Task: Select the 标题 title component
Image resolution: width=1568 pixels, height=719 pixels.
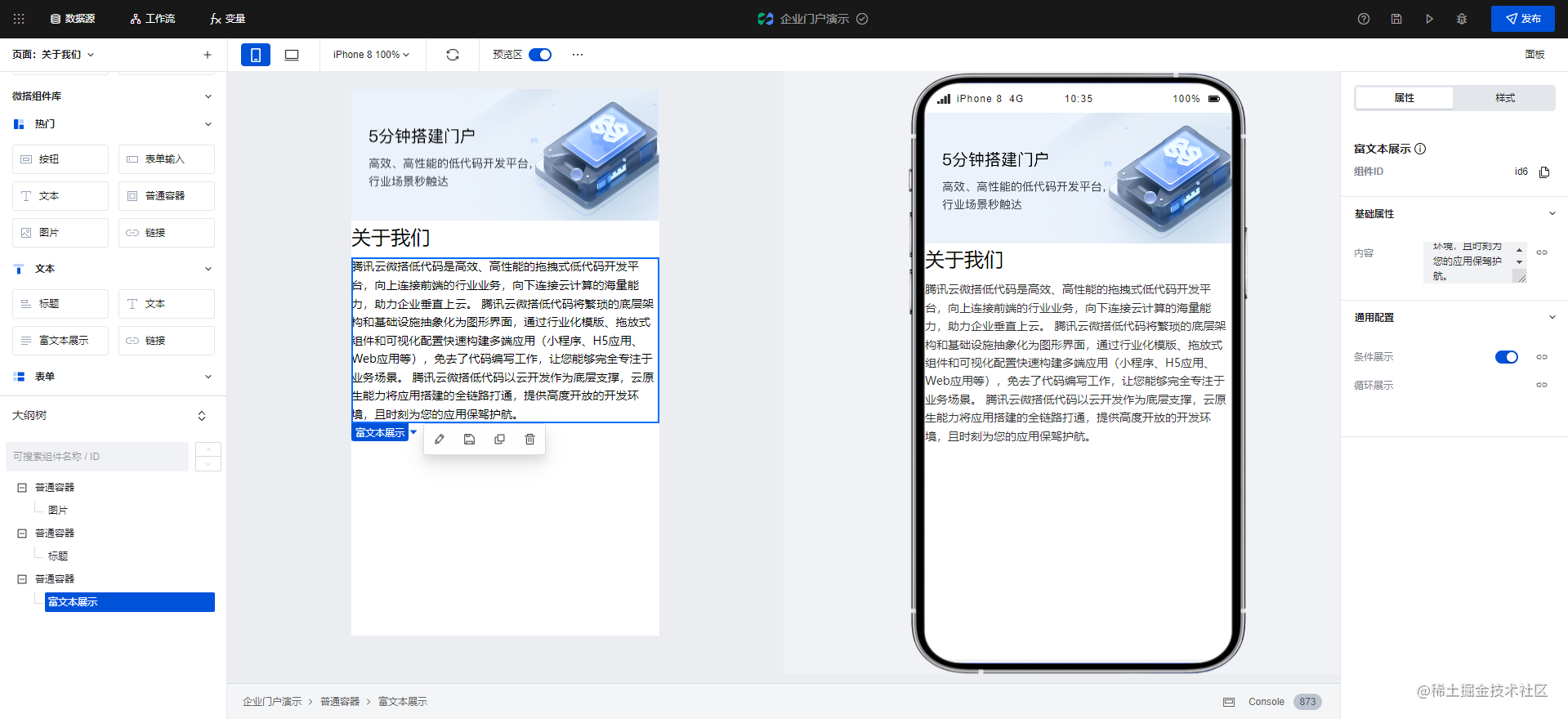Action: click(60, 304)
